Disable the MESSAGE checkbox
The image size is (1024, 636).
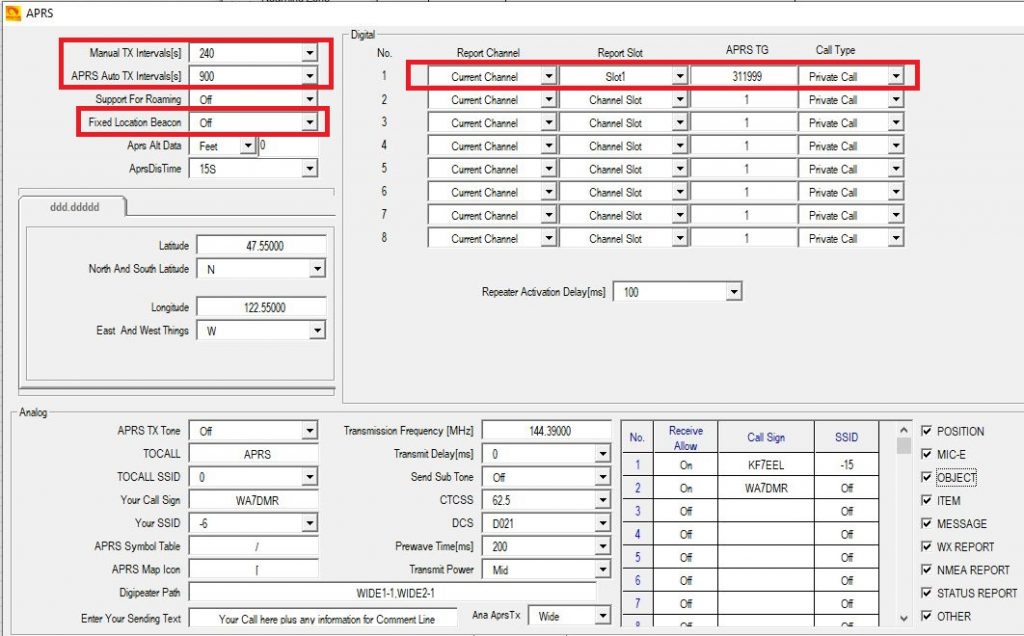(x=926, y=523)
